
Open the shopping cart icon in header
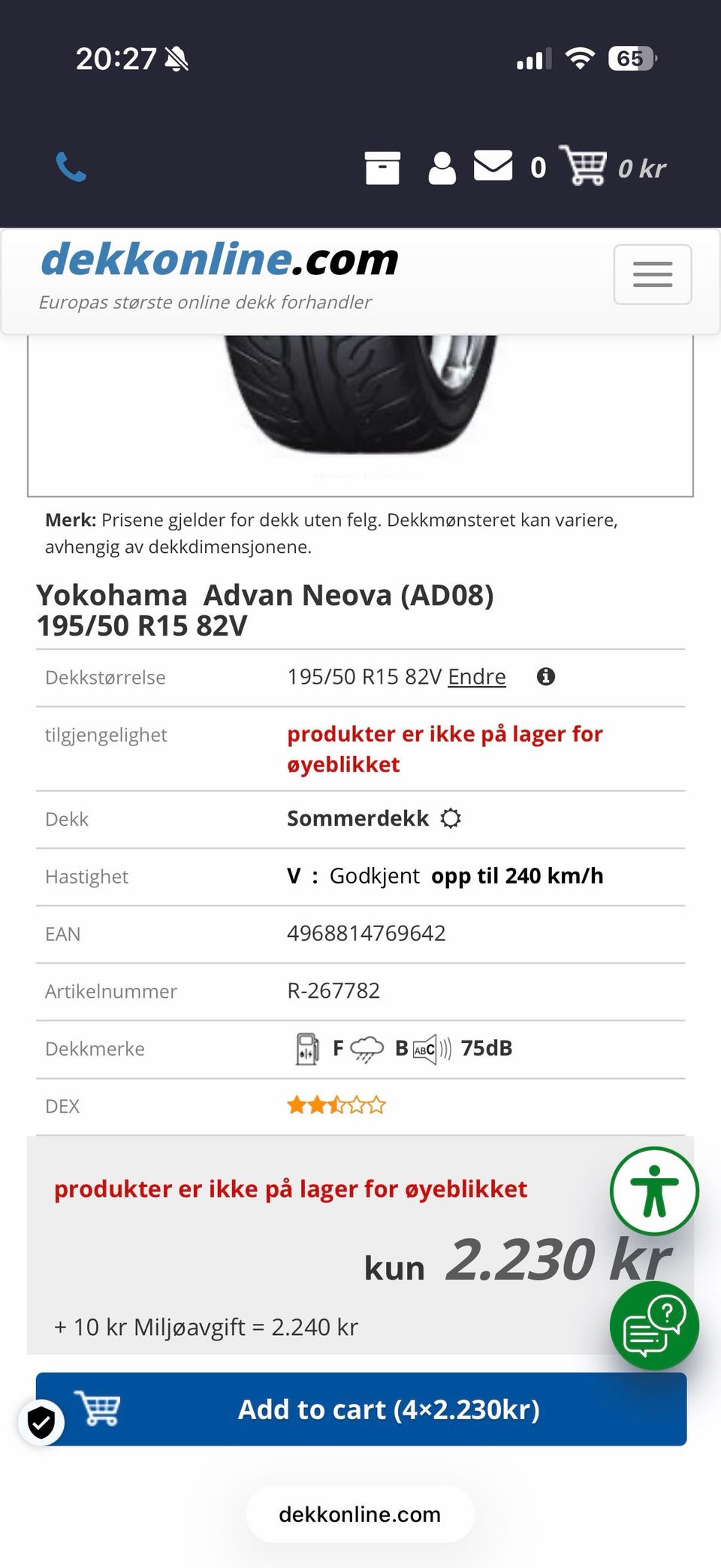pos(583,165)
